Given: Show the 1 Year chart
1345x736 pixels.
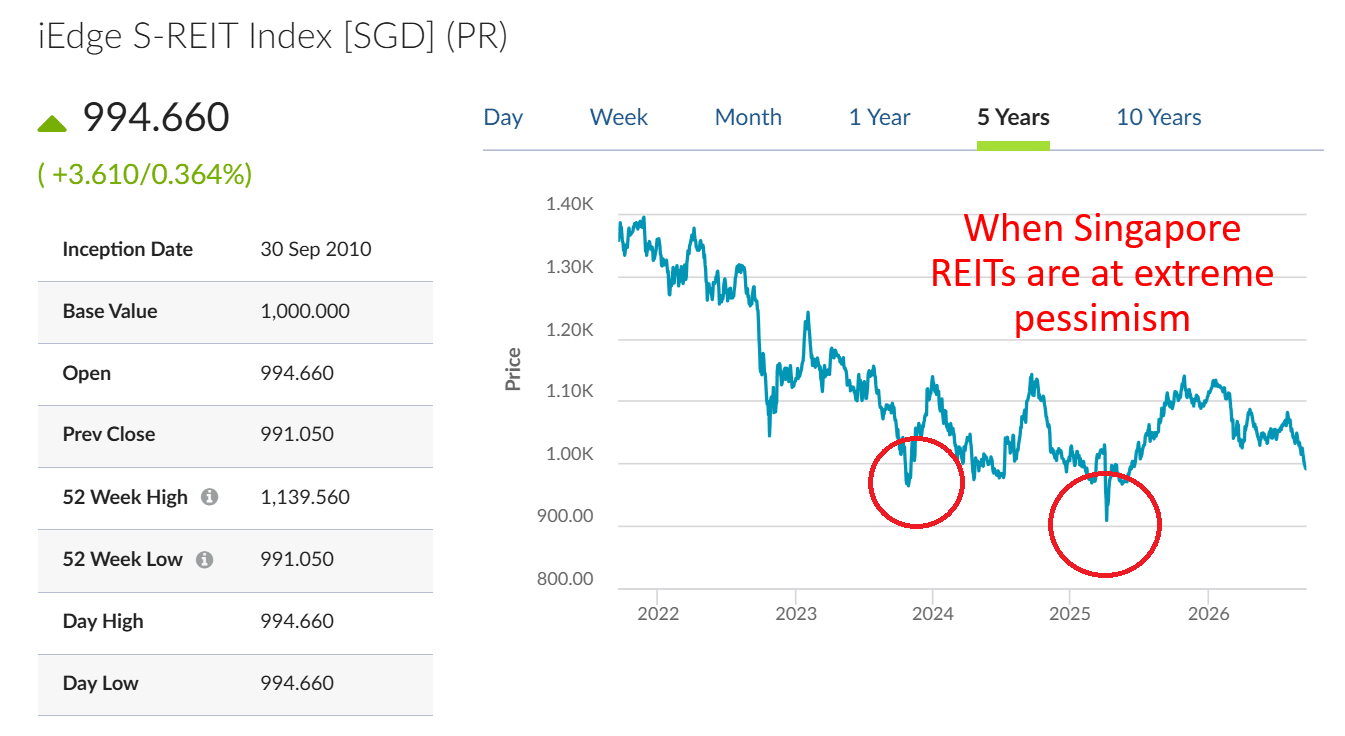Looking at the screenshot, I should click(x=880, y=117).
